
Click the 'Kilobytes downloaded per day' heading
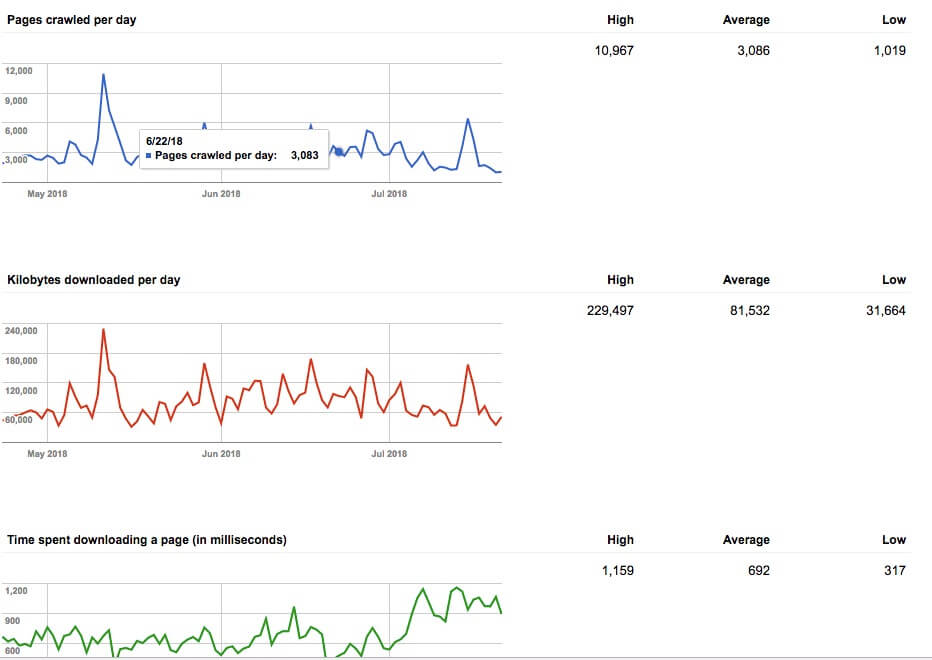[x=93, y=279]
